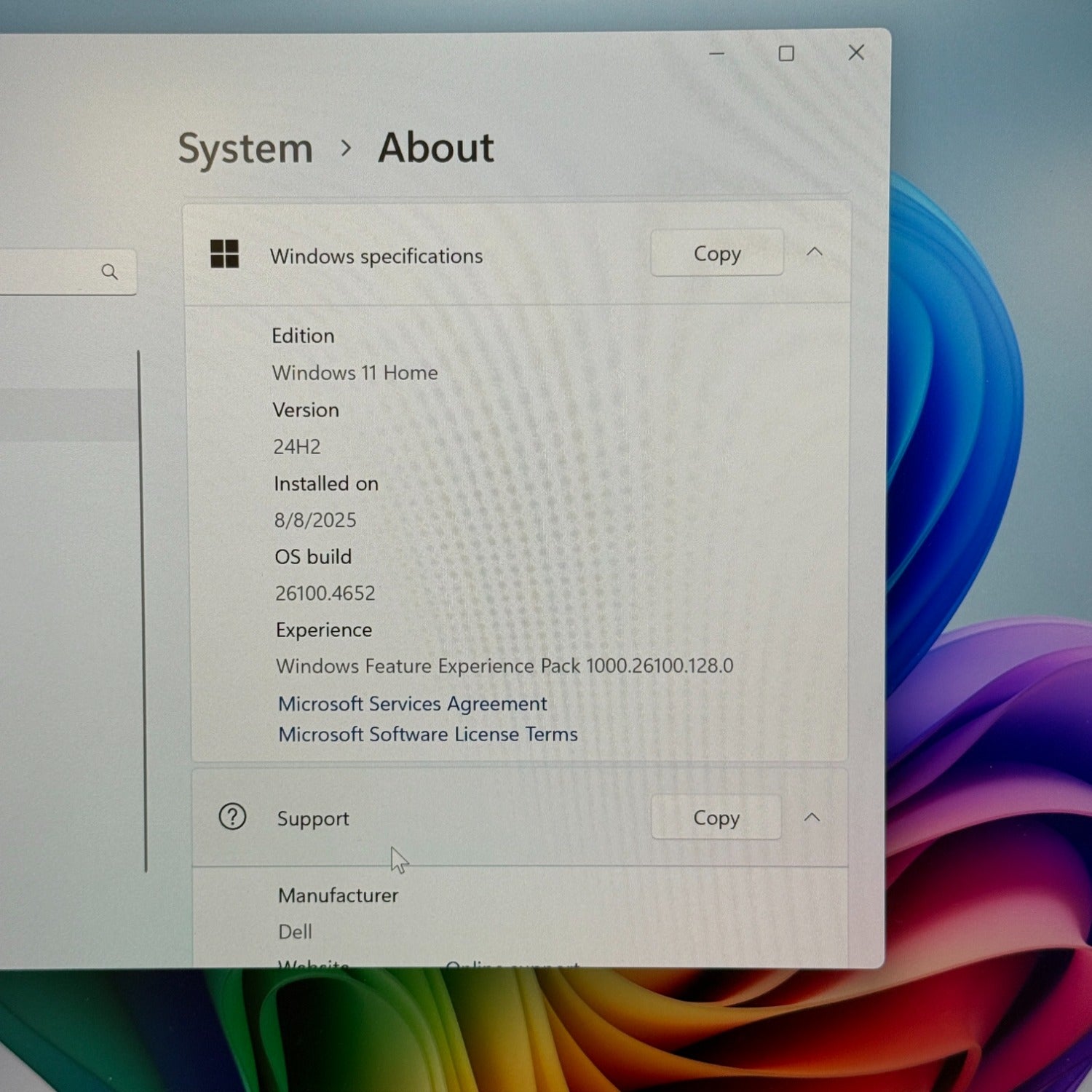Collapse the Windows specifications section
This screenshot has height=1092, width=1092.
(815, 252)
